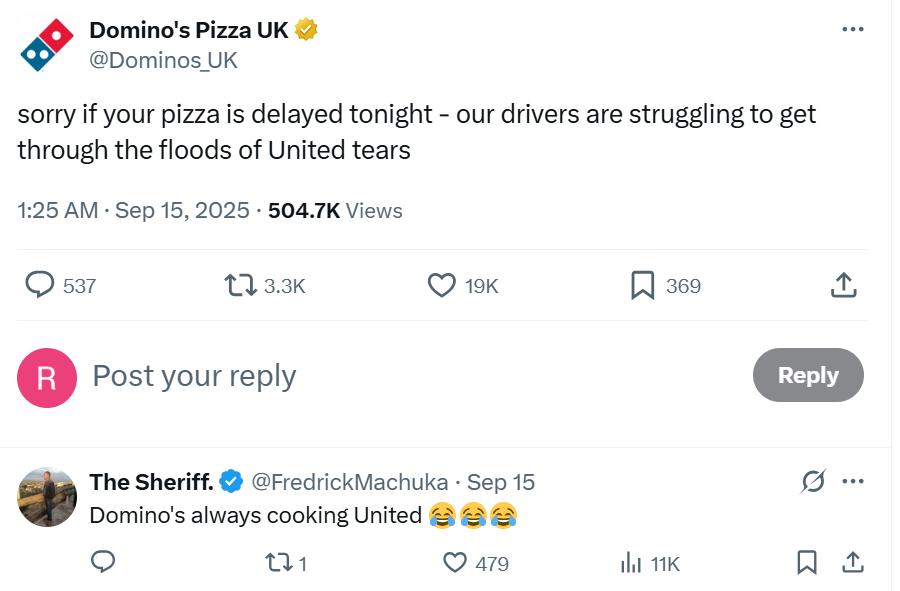Click the gray Reply button
This screenshot has height=591, width=900.
[x=808, y=375]
